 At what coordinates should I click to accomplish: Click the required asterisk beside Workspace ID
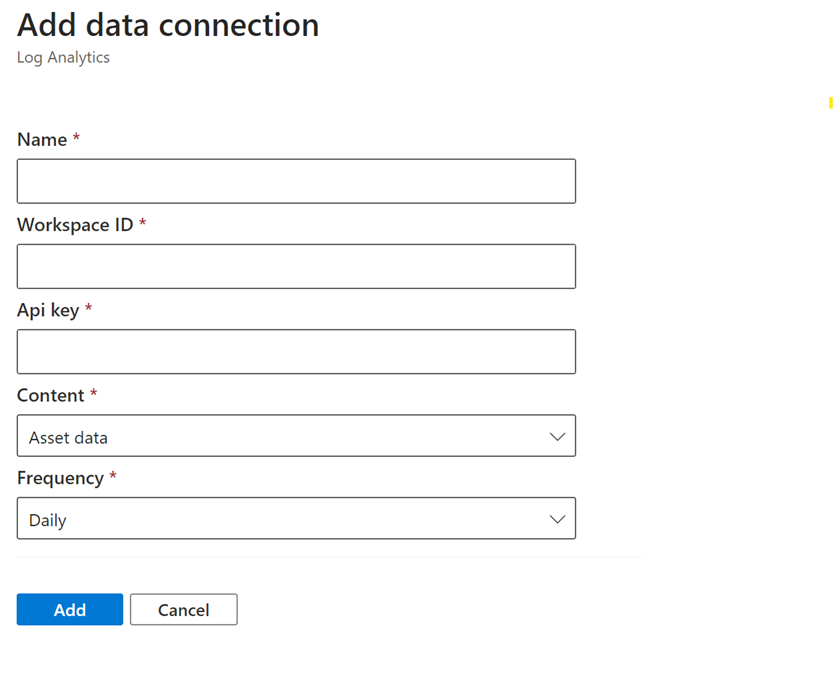pos(142,223)
